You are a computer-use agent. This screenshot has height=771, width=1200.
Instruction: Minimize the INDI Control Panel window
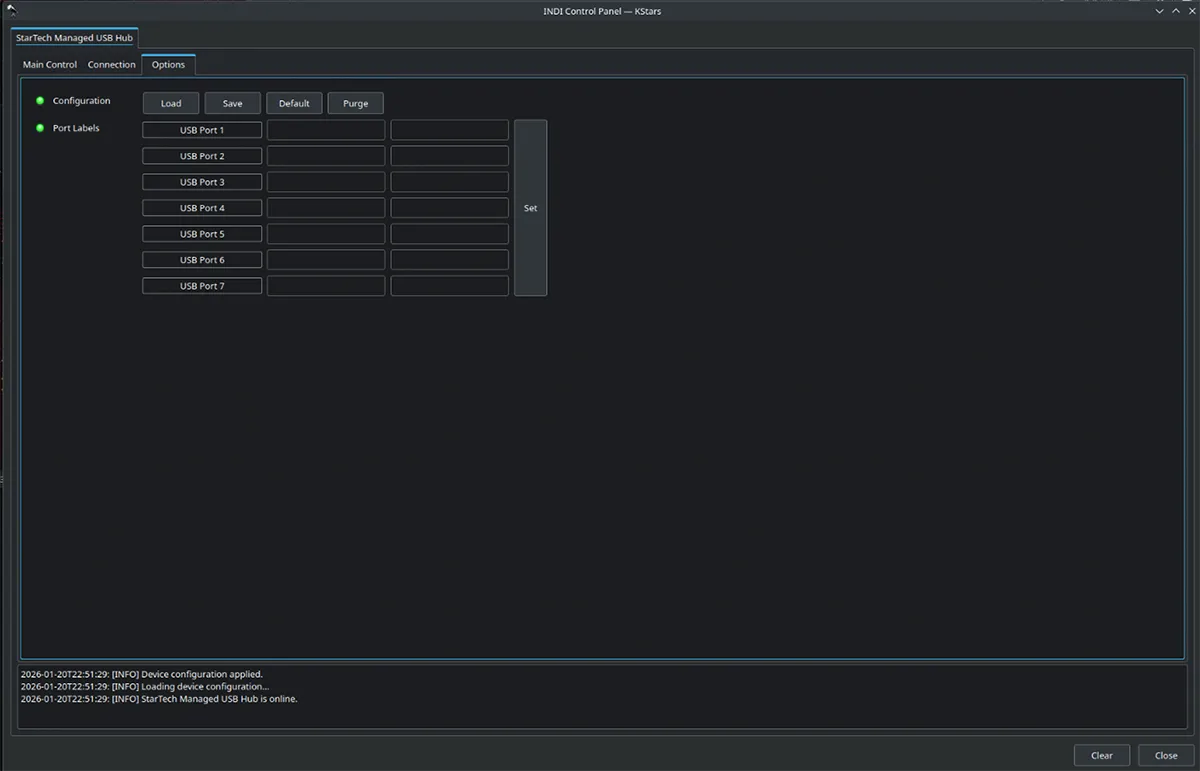coord(1159,11)
